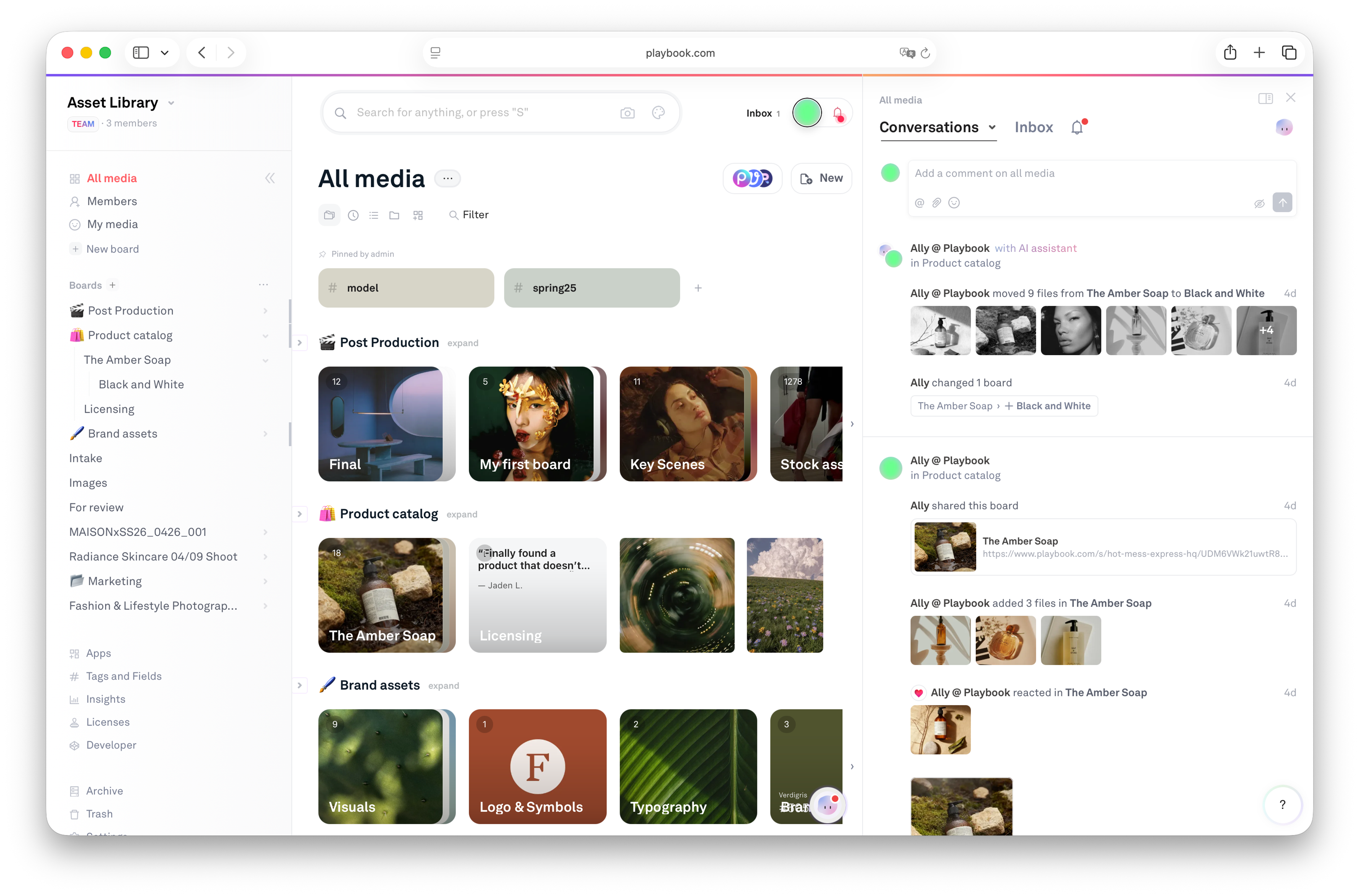The height and width of the screenshot is (896, 1359).
Task: Open Tags and Fields in sidebar
Action: click(x=124, y=676)
